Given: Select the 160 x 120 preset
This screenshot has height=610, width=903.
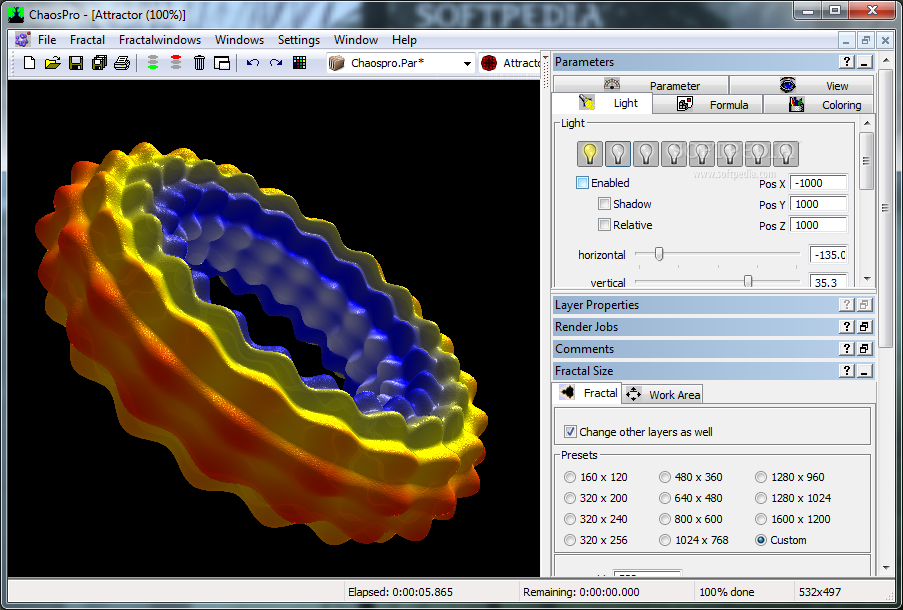Looking at the screenshot, I should coord(570,477).
